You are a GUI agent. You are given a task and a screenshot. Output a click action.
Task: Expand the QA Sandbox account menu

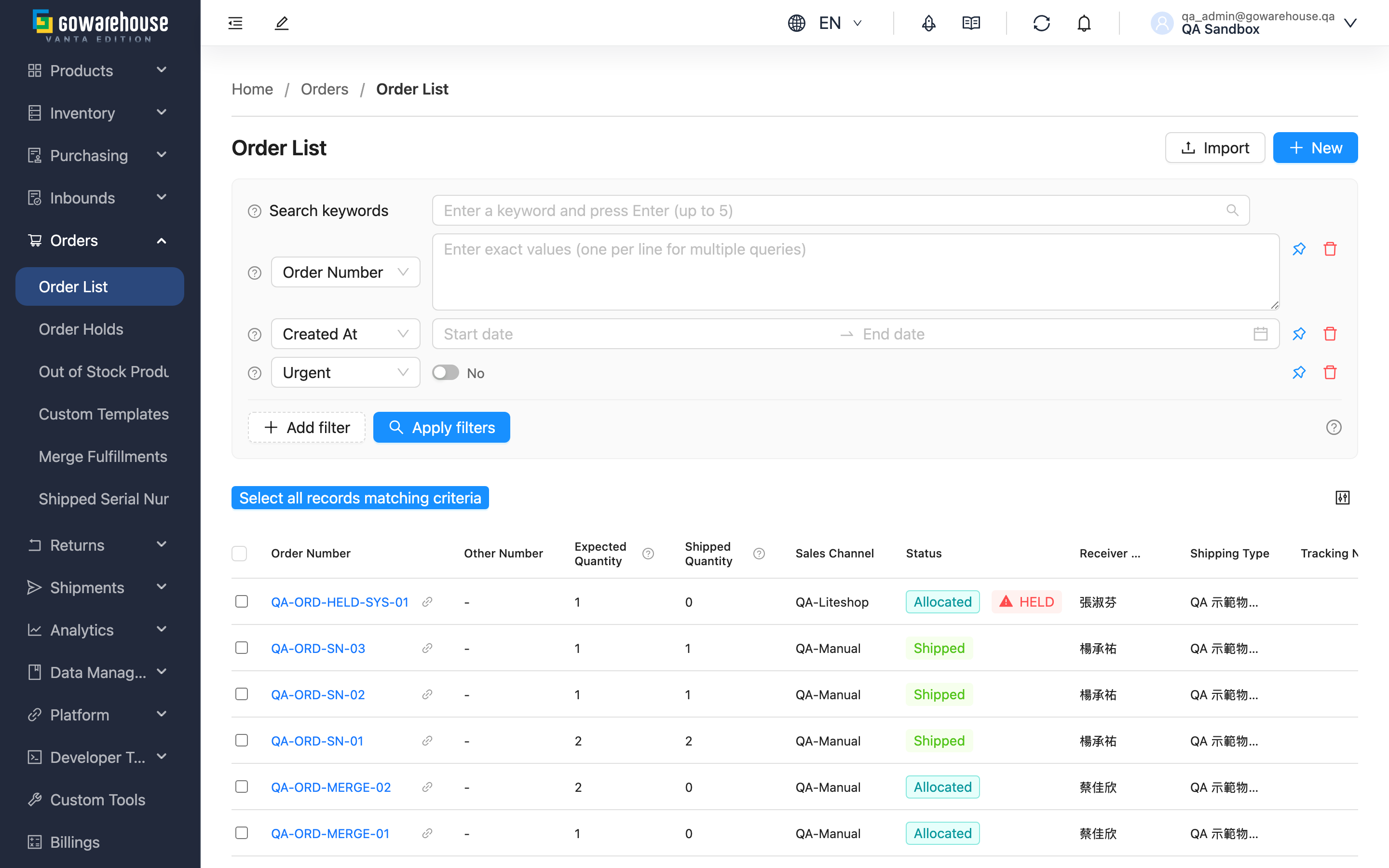(x=1350, y=23)
